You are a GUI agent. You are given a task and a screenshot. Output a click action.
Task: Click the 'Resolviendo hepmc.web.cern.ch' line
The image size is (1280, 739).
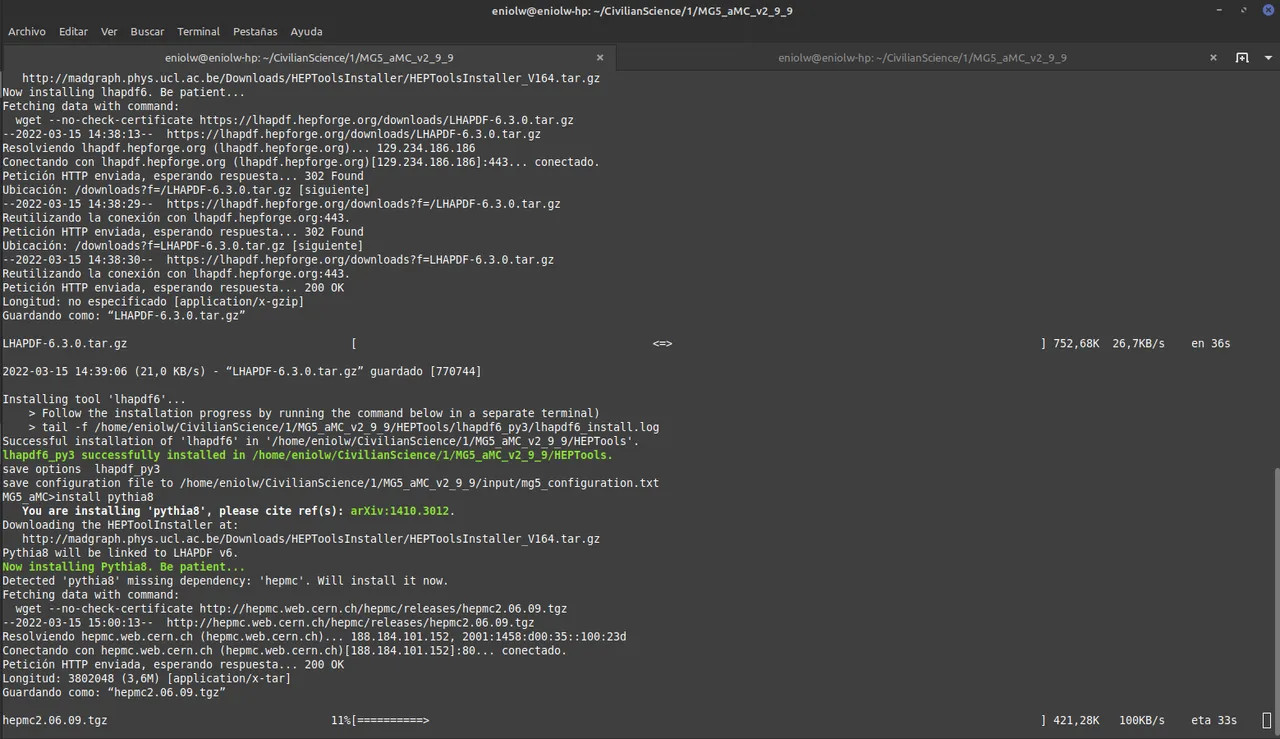pyautogui.click(x=314, y=637)
